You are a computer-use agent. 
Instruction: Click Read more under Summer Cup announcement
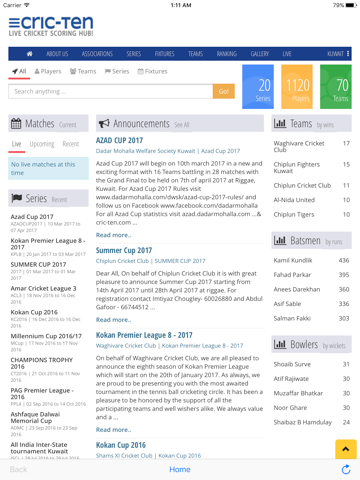(113, 320)
